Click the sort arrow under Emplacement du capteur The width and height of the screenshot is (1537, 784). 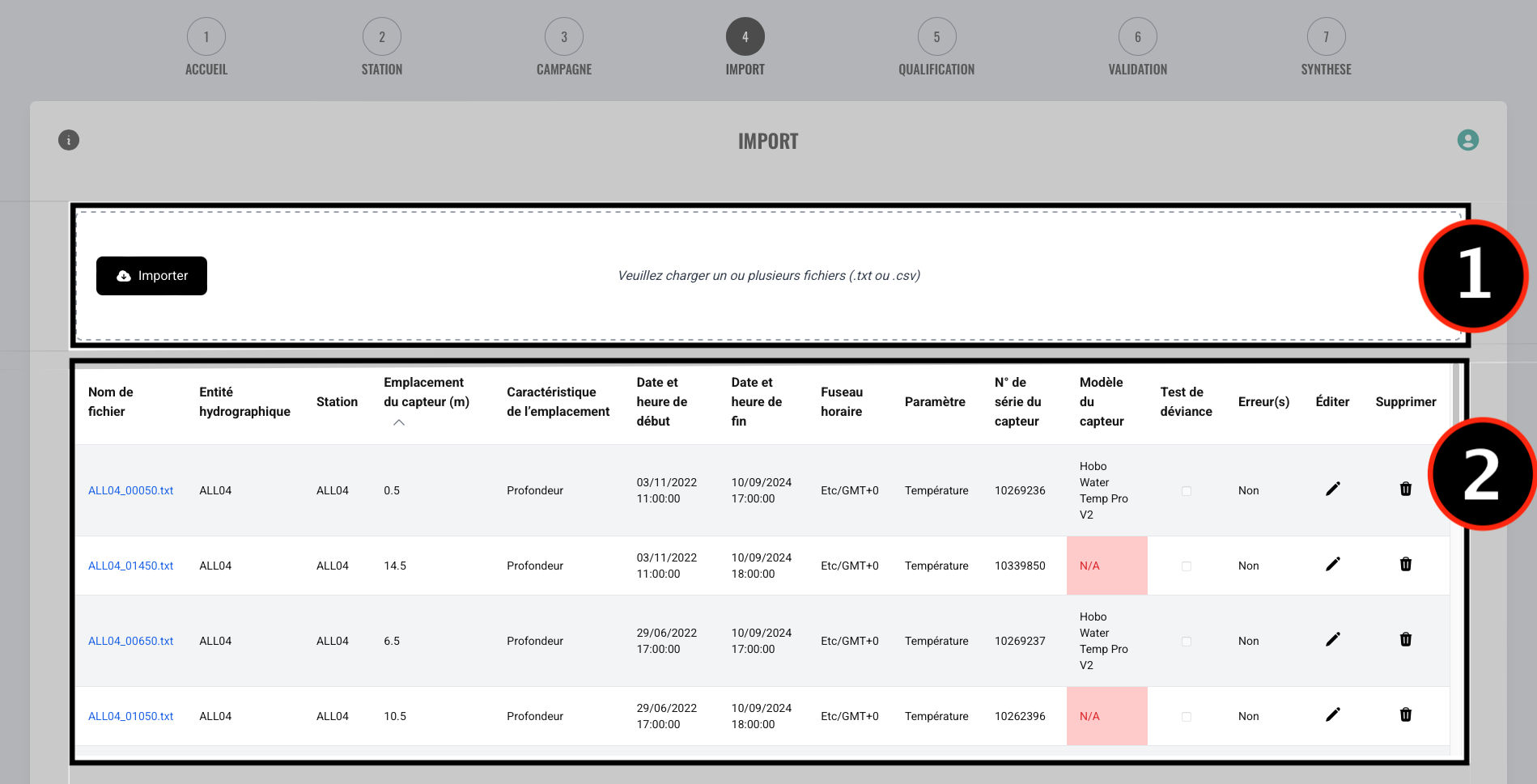coord(399,422)
